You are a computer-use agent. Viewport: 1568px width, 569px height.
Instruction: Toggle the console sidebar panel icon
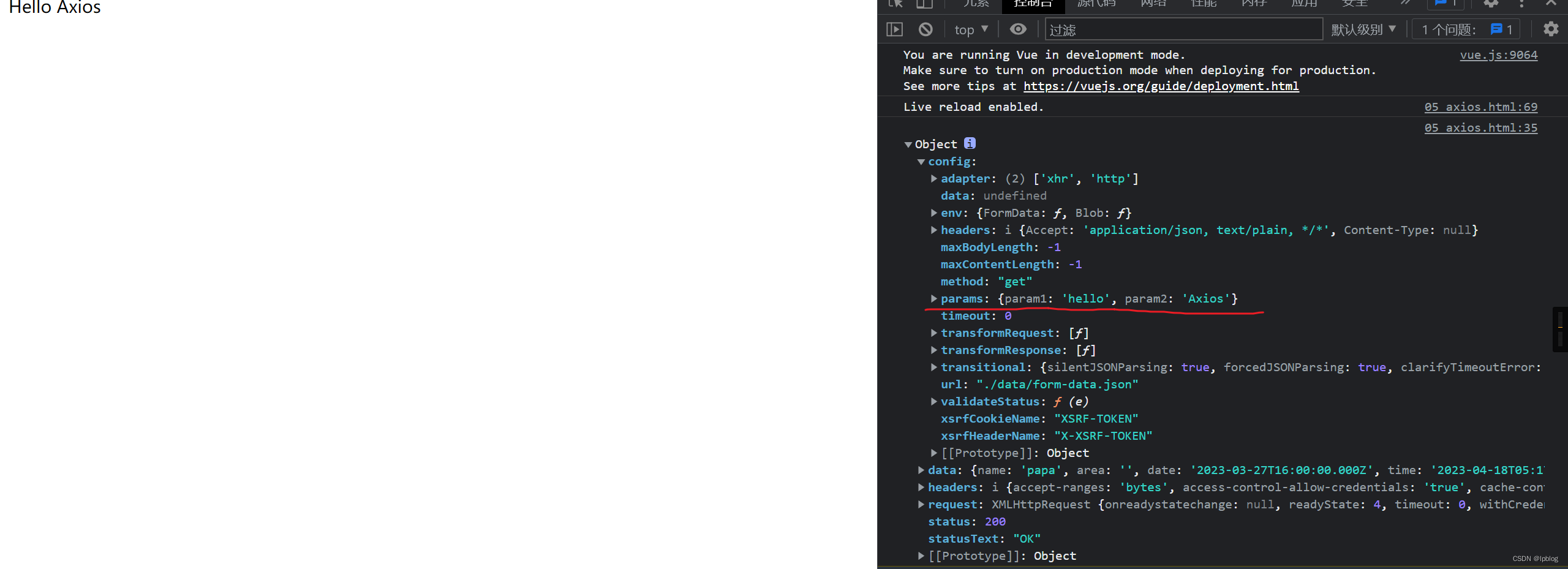point(895,29)
